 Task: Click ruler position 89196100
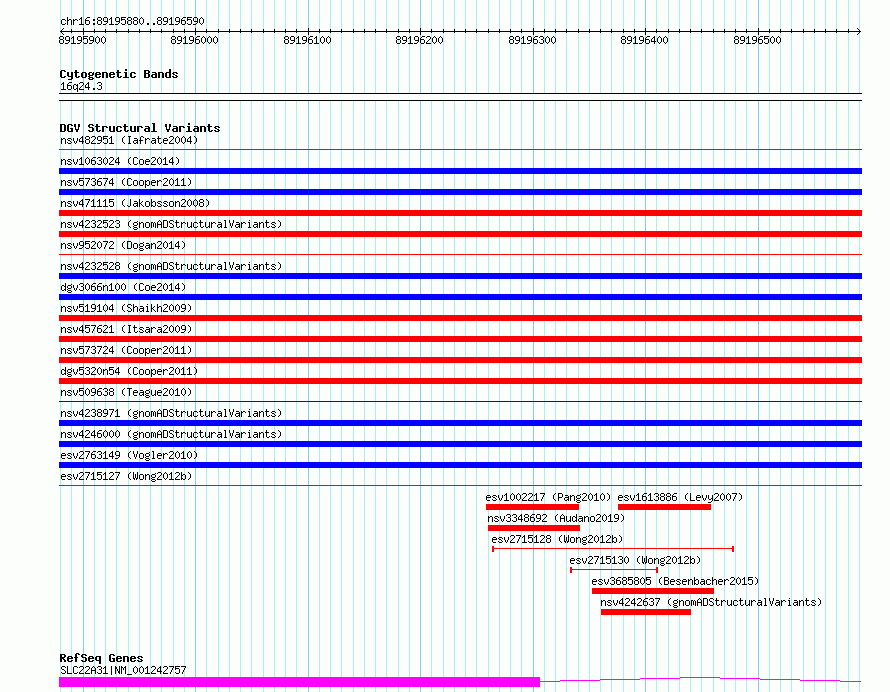307,40
